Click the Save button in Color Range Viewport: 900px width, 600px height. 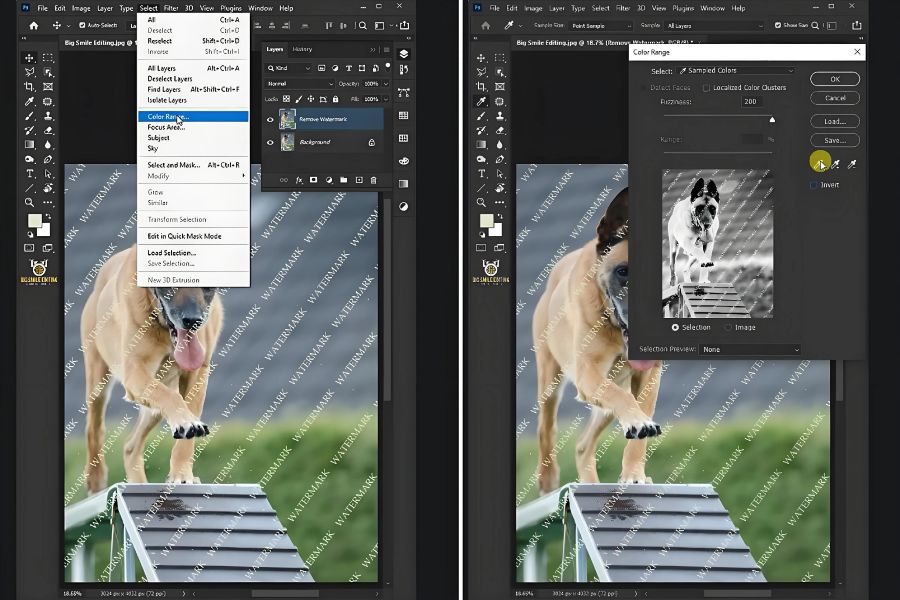click(835, 140)
